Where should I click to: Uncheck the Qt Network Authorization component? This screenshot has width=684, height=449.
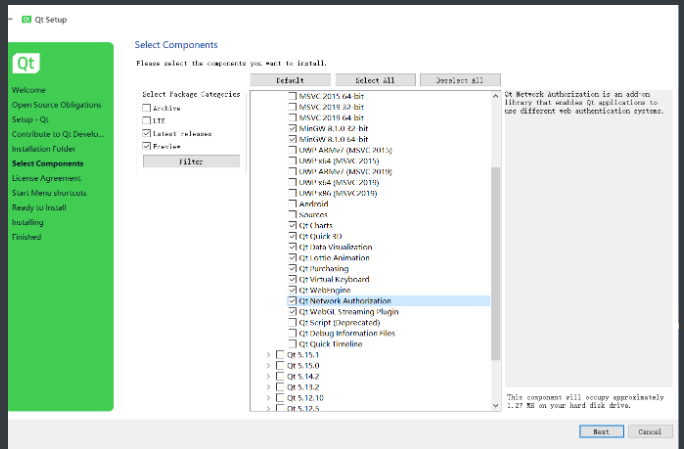293,301
